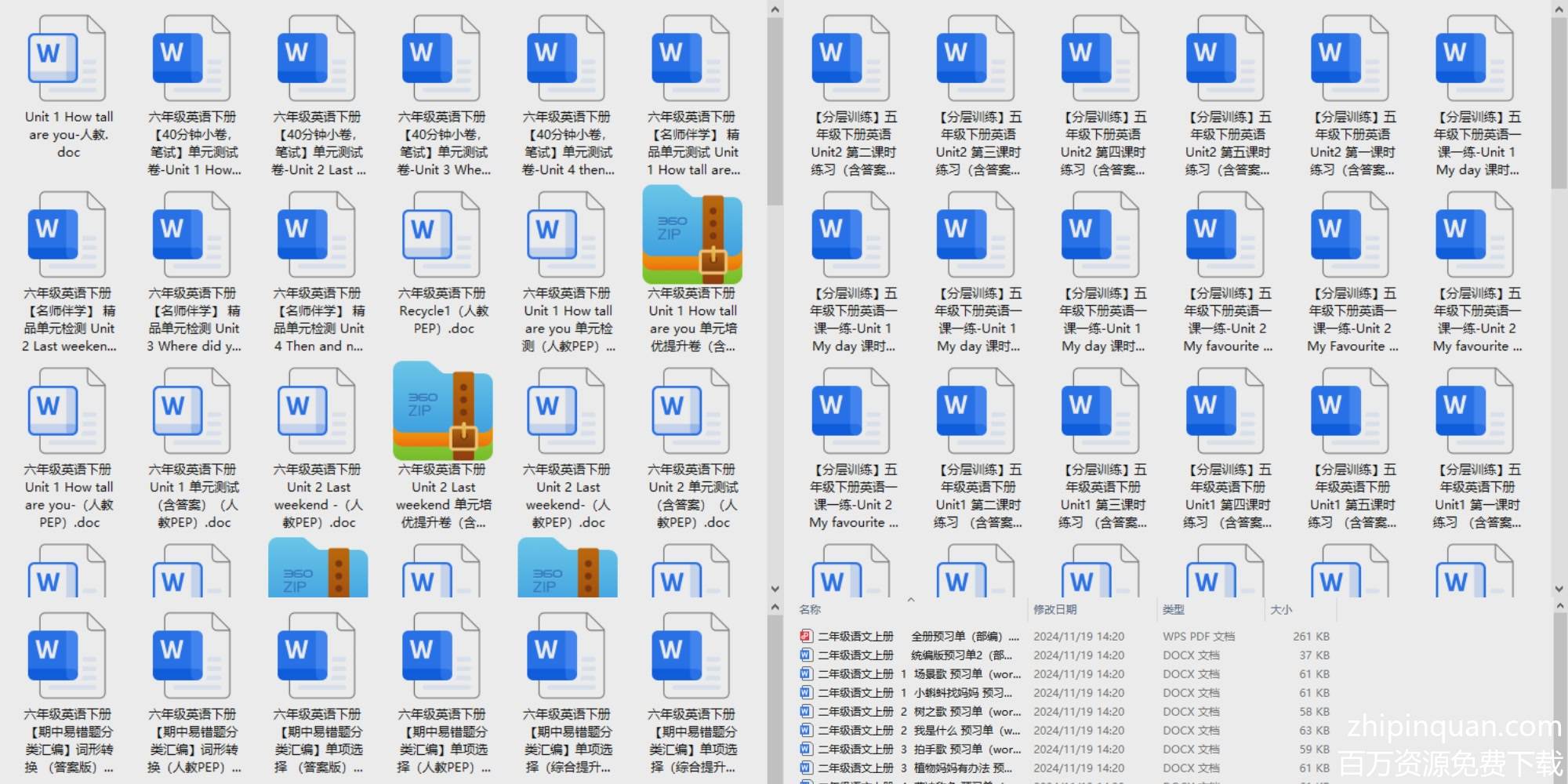Viewport: 1568px width, 784px height.
Task: Sort the file list by 类型 column header
Action: 1173,610
